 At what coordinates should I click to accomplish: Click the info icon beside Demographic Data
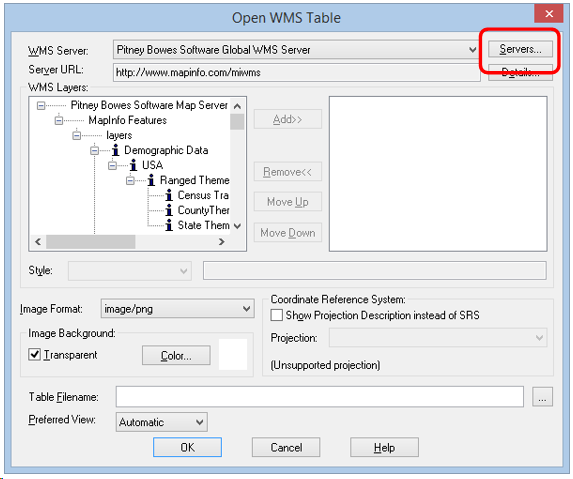click(116, 150)
